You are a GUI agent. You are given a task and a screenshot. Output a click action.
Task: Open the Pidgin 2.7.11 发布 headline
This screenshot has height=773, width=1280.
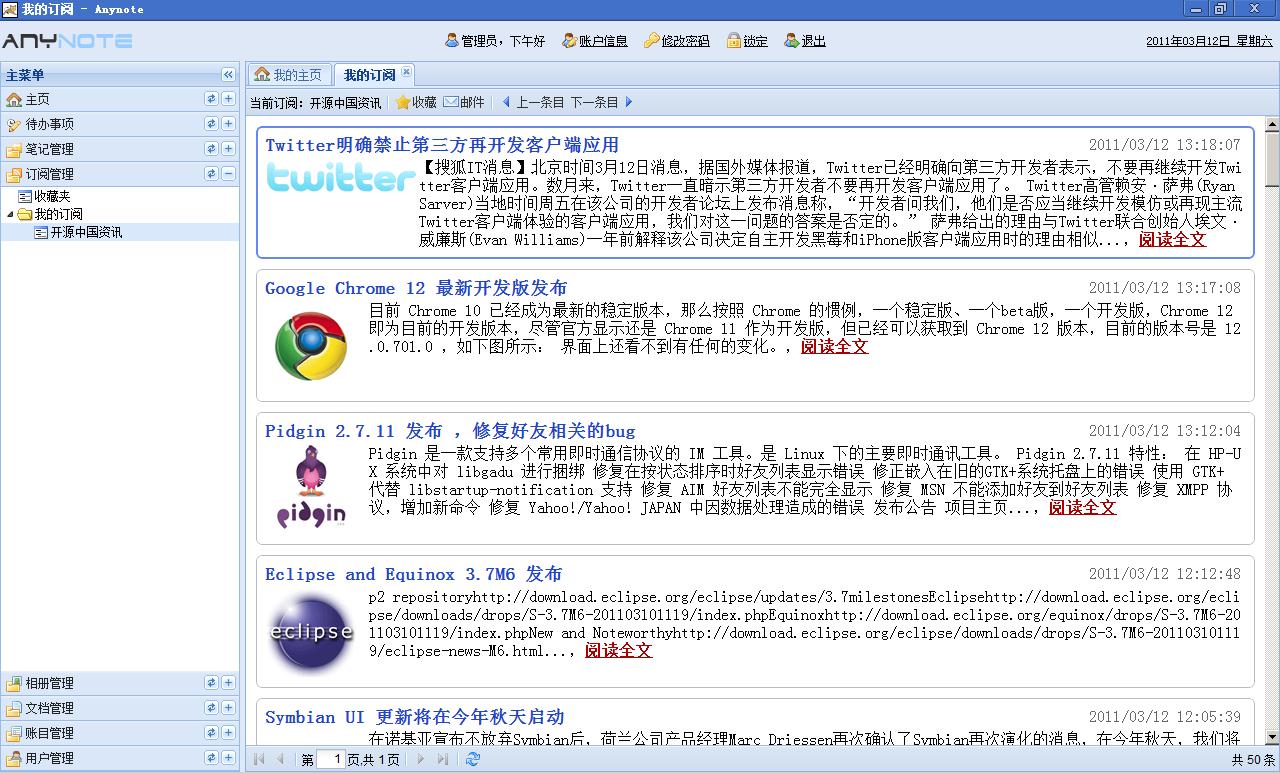pos(450,431)
